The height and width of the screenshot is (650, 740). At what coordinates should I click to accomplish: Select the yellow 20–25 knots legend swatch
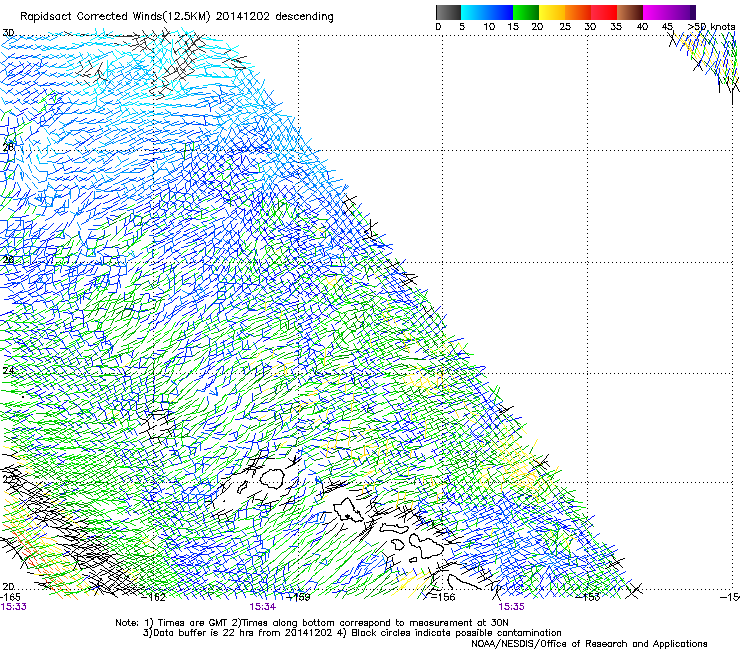coord(552,12)
